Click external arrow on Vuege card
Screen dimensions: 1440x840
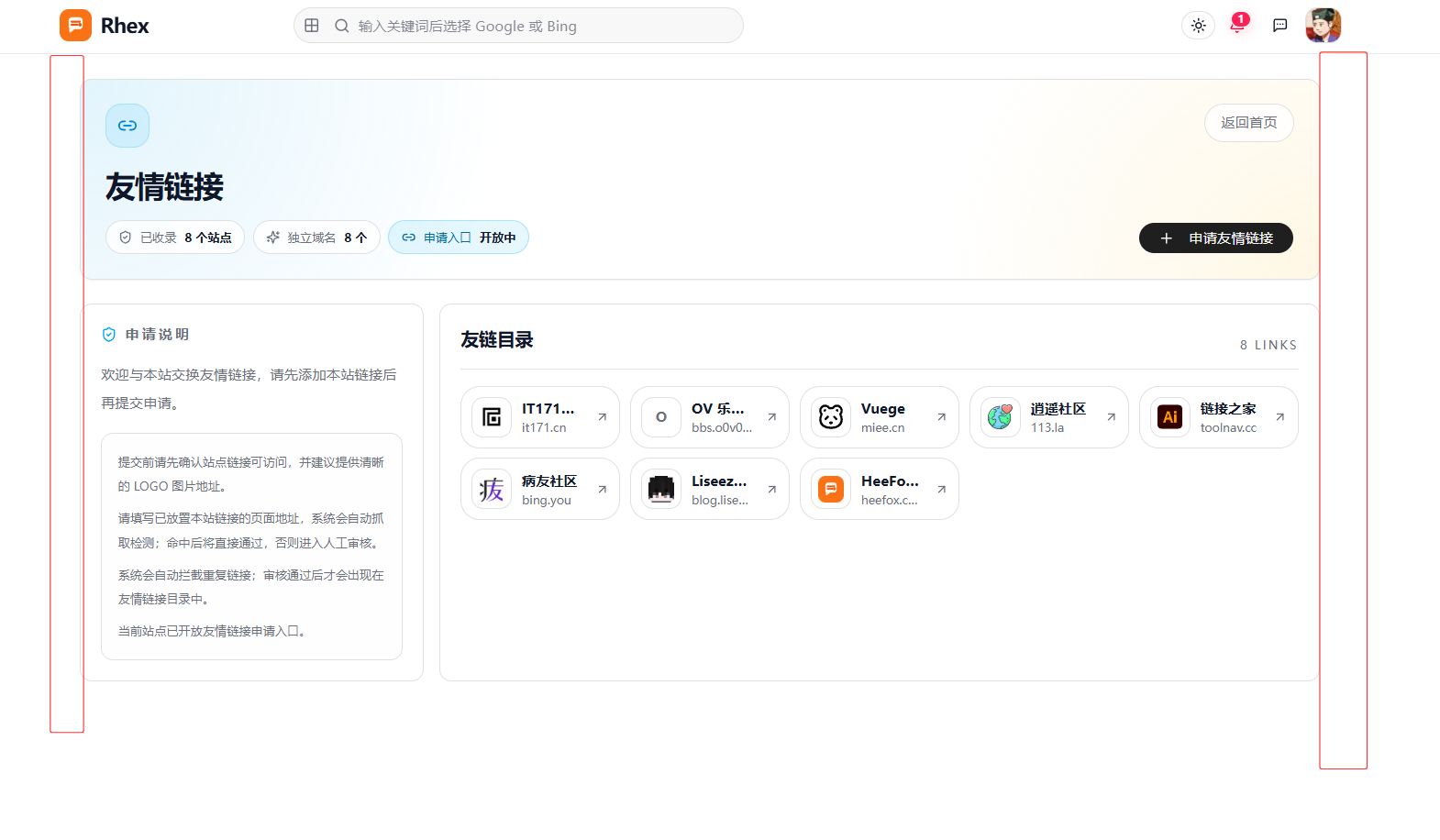(942, 417)
